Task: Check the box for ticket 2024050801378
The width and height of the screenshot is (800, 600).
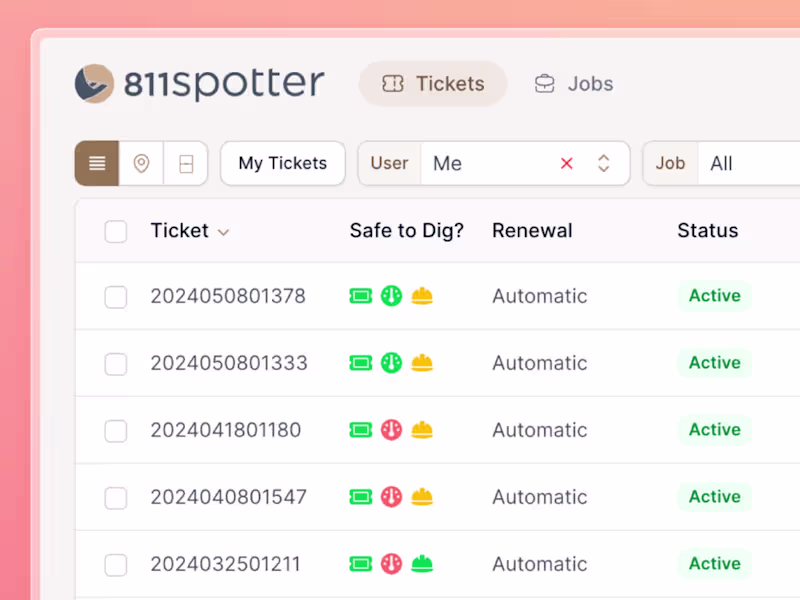Action: pyautogui.click(x=116, y=297)
